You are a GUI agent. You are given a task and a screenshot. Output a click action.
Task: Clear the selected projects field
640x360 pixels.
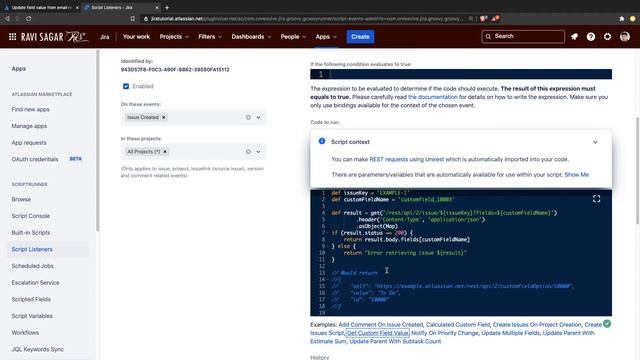pos(248,151)
